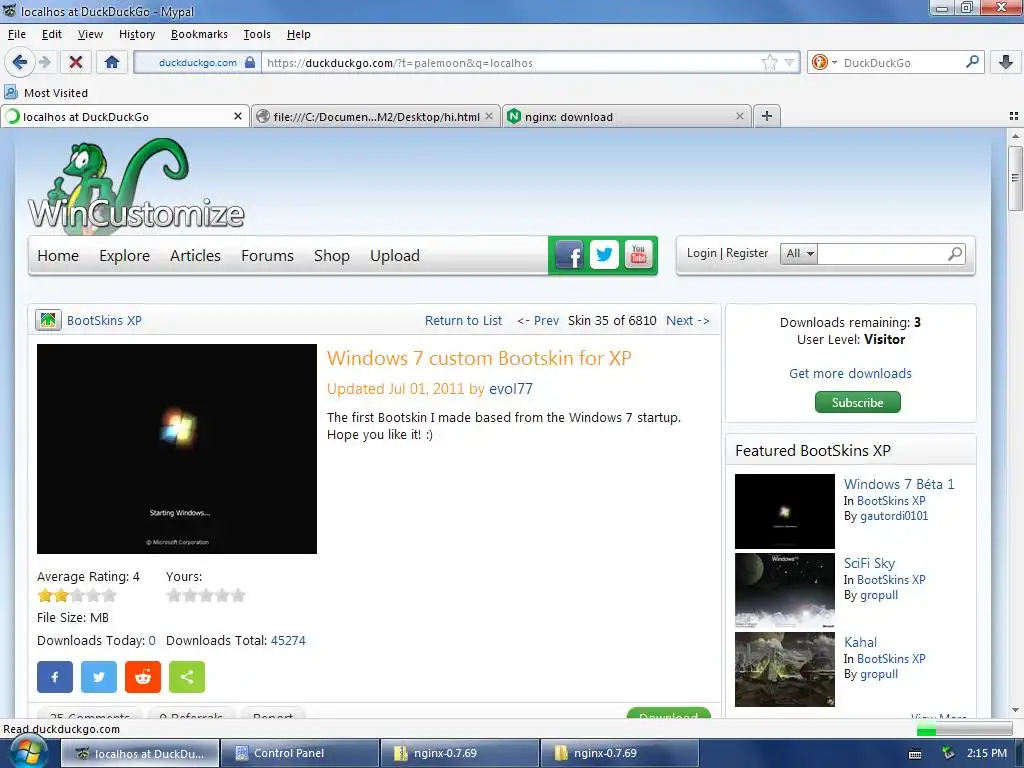The image size is (1024, 768).
Task: Go to Next skin link
Action: [688, 321]
